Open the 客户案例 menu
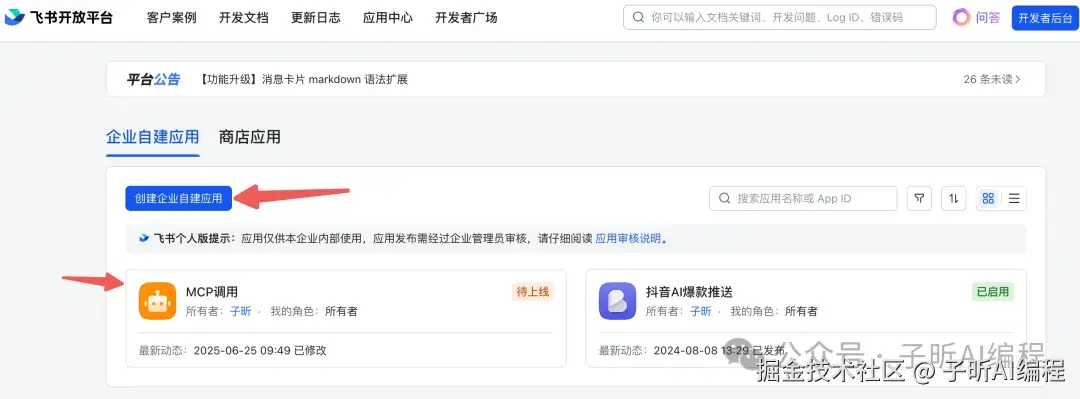This screenshot has height=399, width=1080. pos(172,18)
